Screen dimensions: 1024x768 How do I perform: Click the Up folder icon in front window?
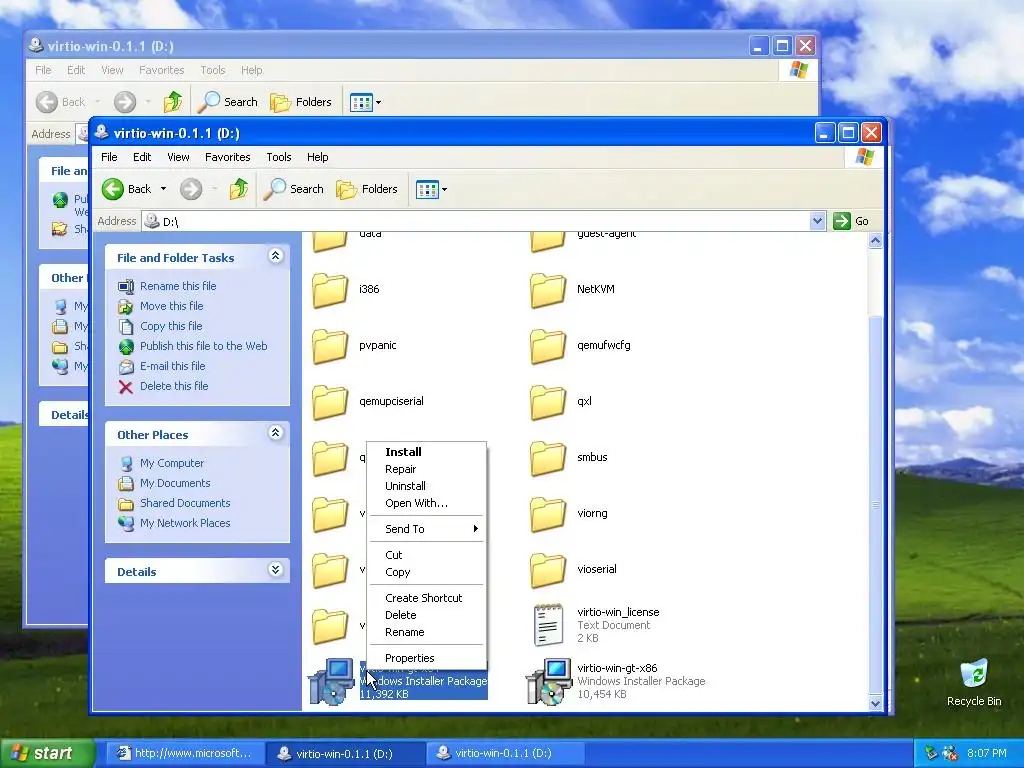point(238,189)
